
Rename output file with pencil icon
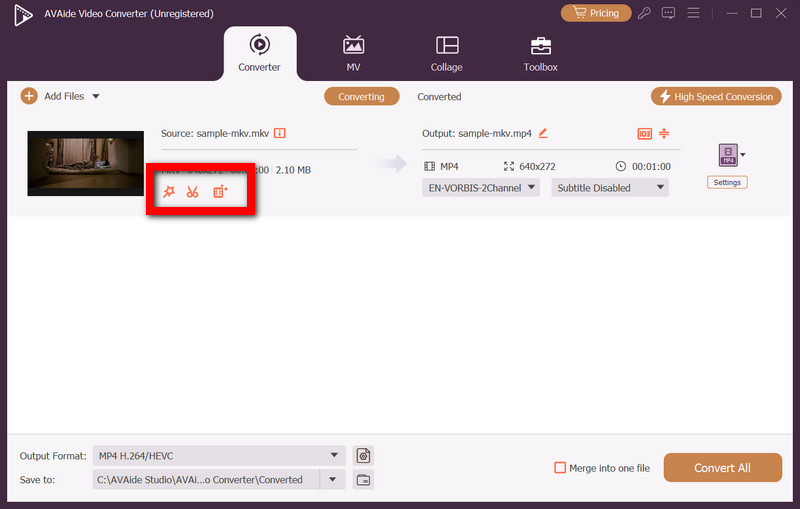click(543, 133)
